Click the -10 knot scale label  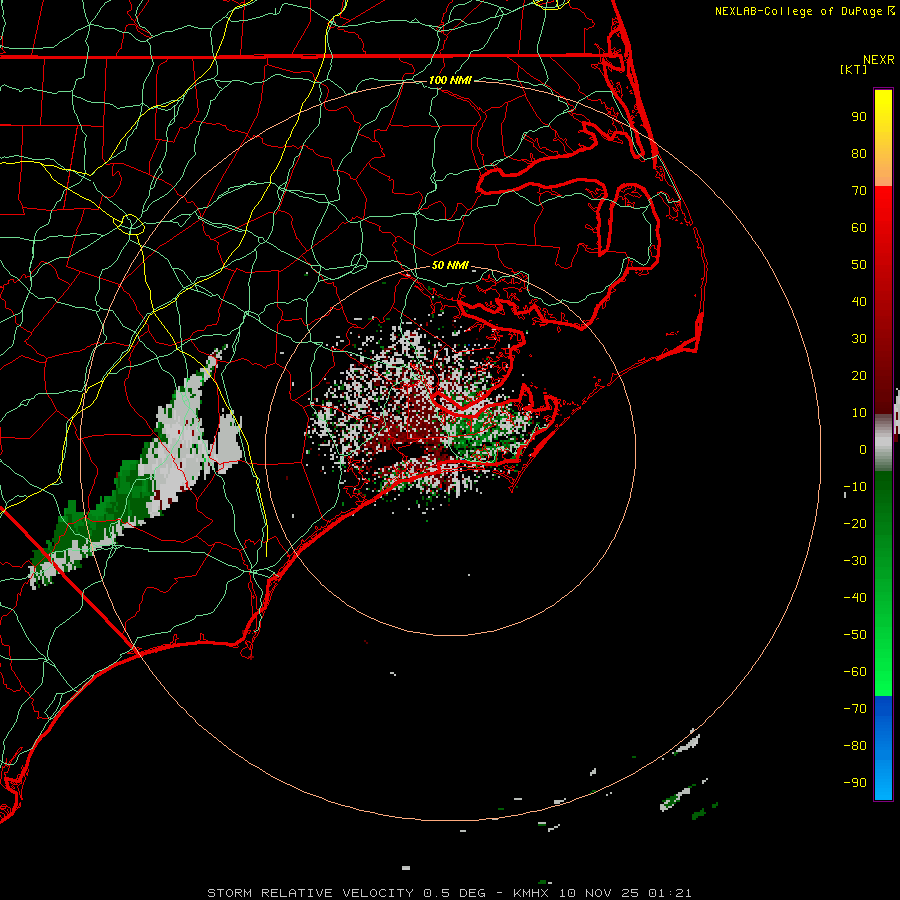(x=855, y=487)
